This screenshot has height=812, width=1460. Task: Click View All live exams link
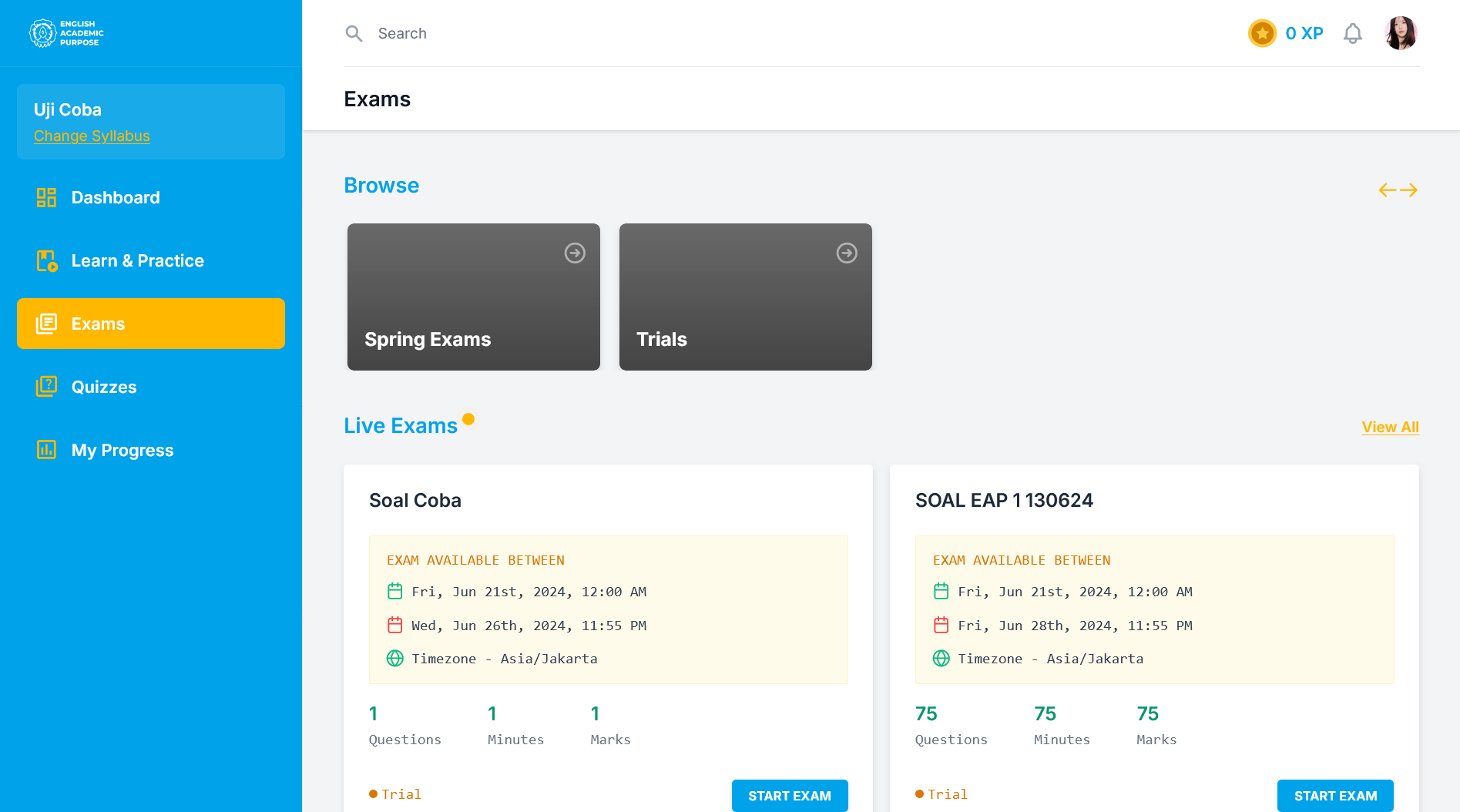[x=1390, y=427]
